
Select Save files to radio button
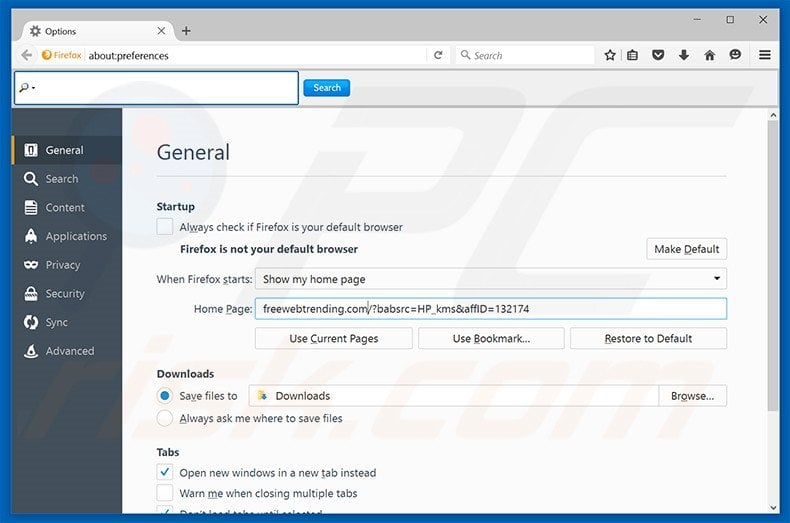[x=165, y=396]
